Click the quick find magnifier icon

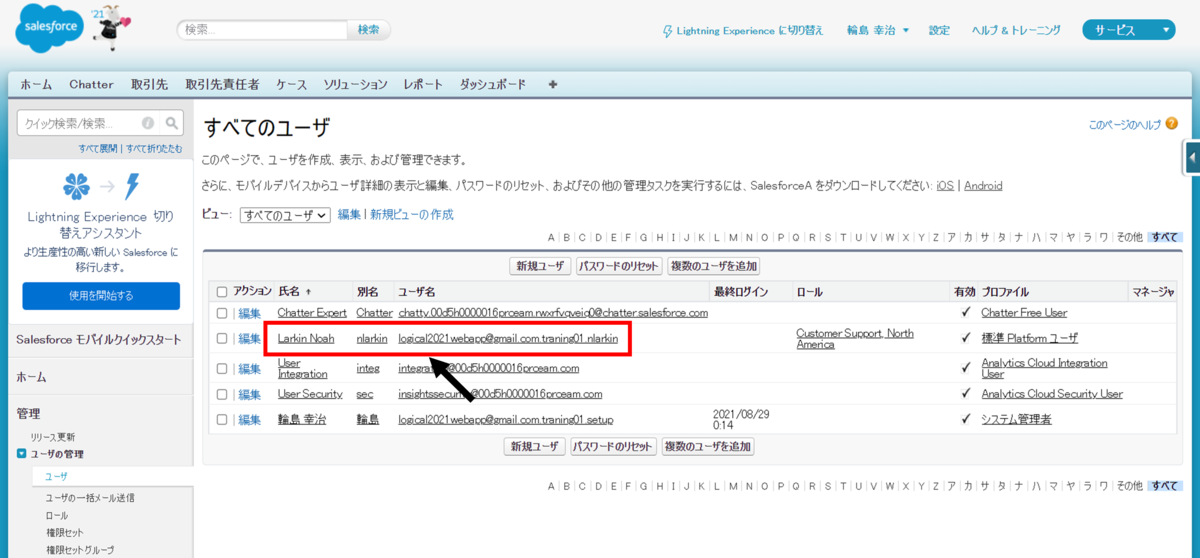(172, 124)
